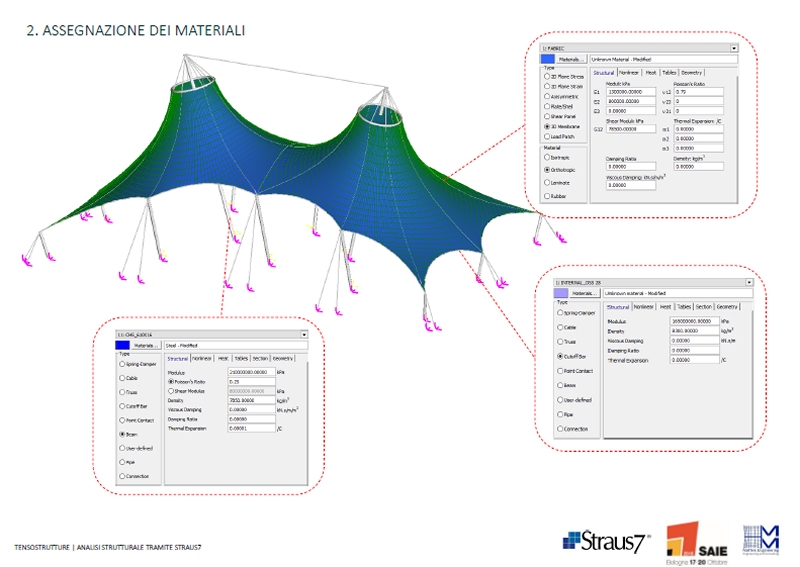Choose Orthotropic material in the Fabric panel

pos(545,170)
